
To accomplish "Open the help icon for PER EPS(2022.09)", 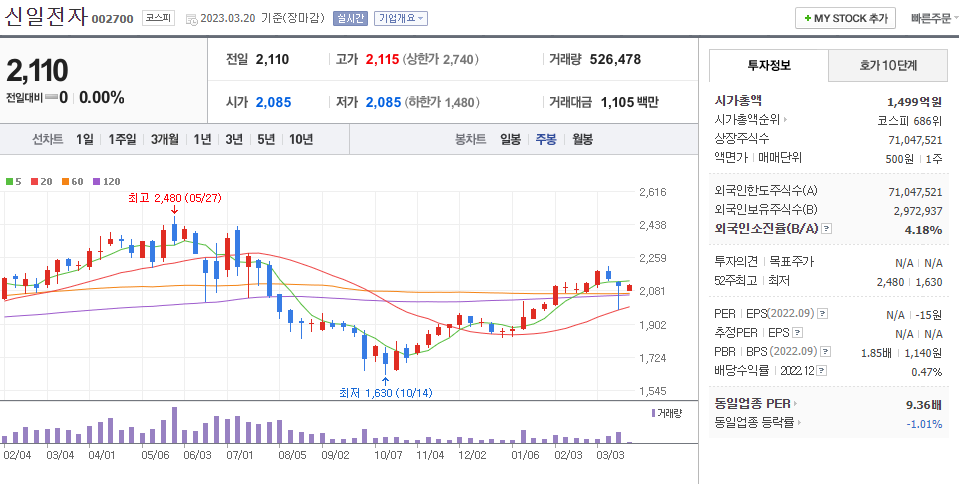I will tap(823, 314).
